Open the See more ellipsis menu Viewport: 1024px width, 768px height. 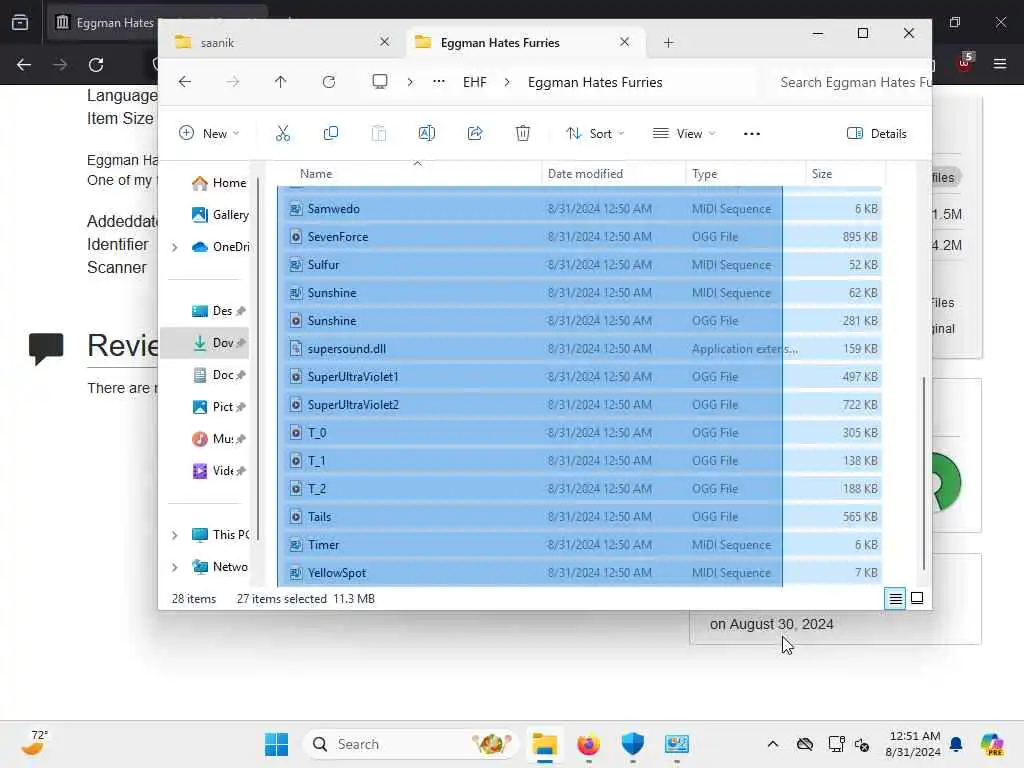click(x=752, y=134)
